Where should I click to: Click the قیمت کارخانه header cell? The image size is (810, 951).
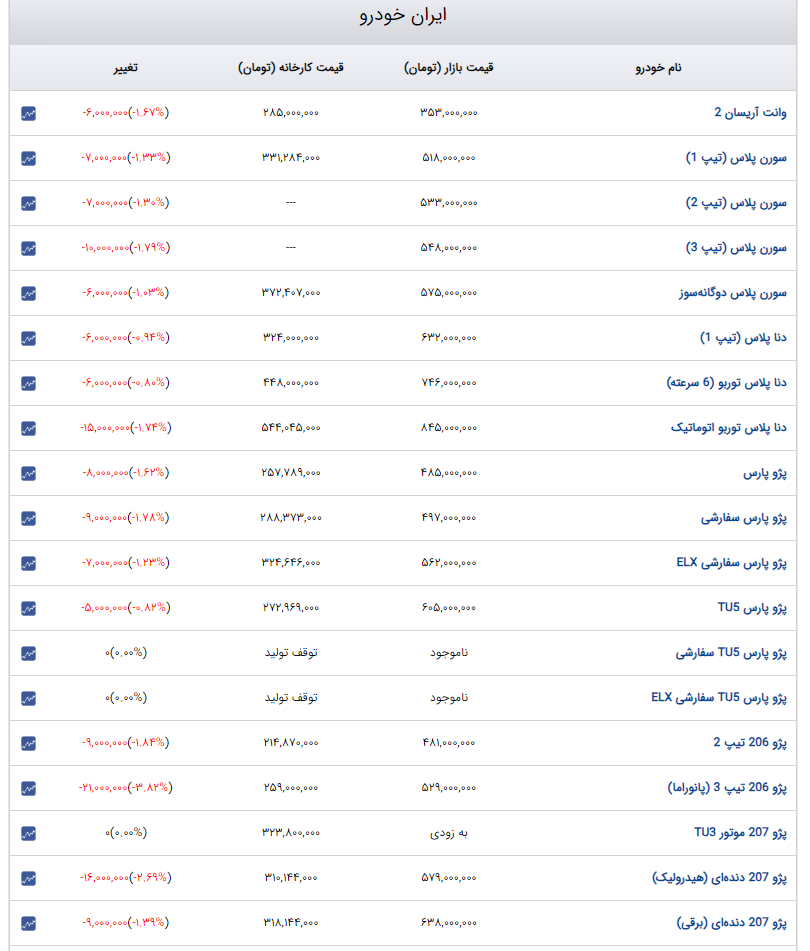[290, 67]
